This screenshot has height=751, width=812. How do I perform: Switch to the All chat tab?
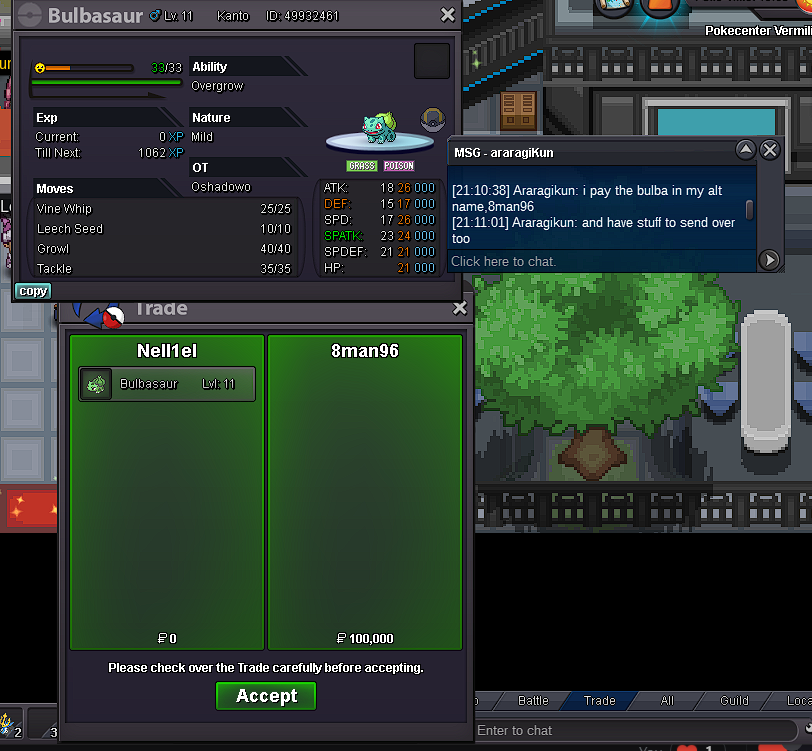666,701
